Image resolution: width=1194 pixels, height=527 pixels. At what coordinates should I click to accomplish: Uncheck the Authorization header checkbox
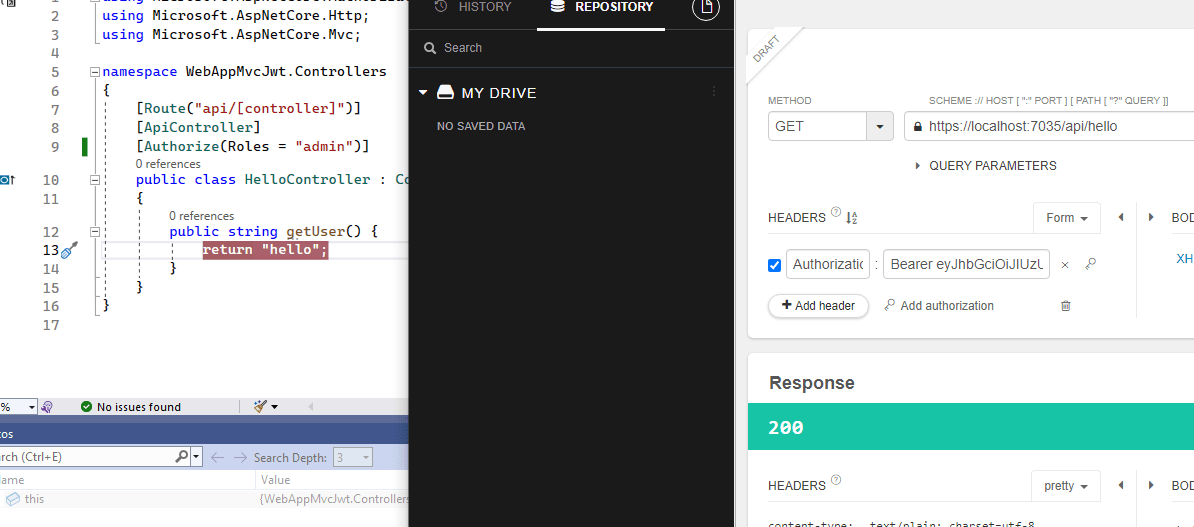pyautogui.click(x=774, y=265)
